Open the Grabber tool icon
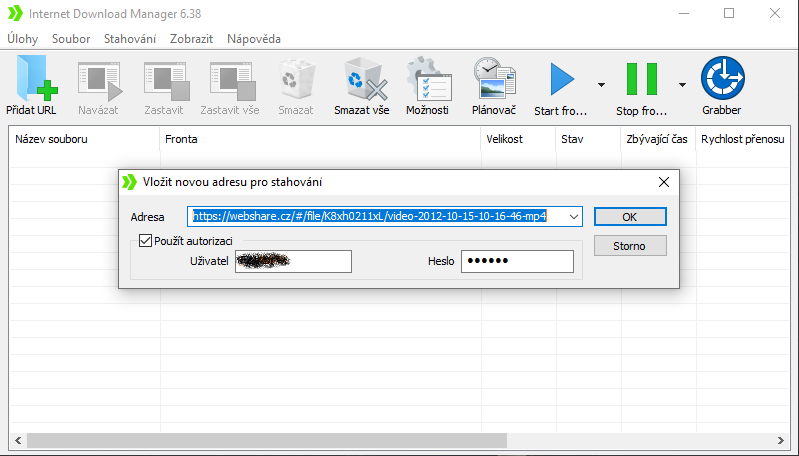Viewport: 799px width, 456px height. [x=723, y=78]
